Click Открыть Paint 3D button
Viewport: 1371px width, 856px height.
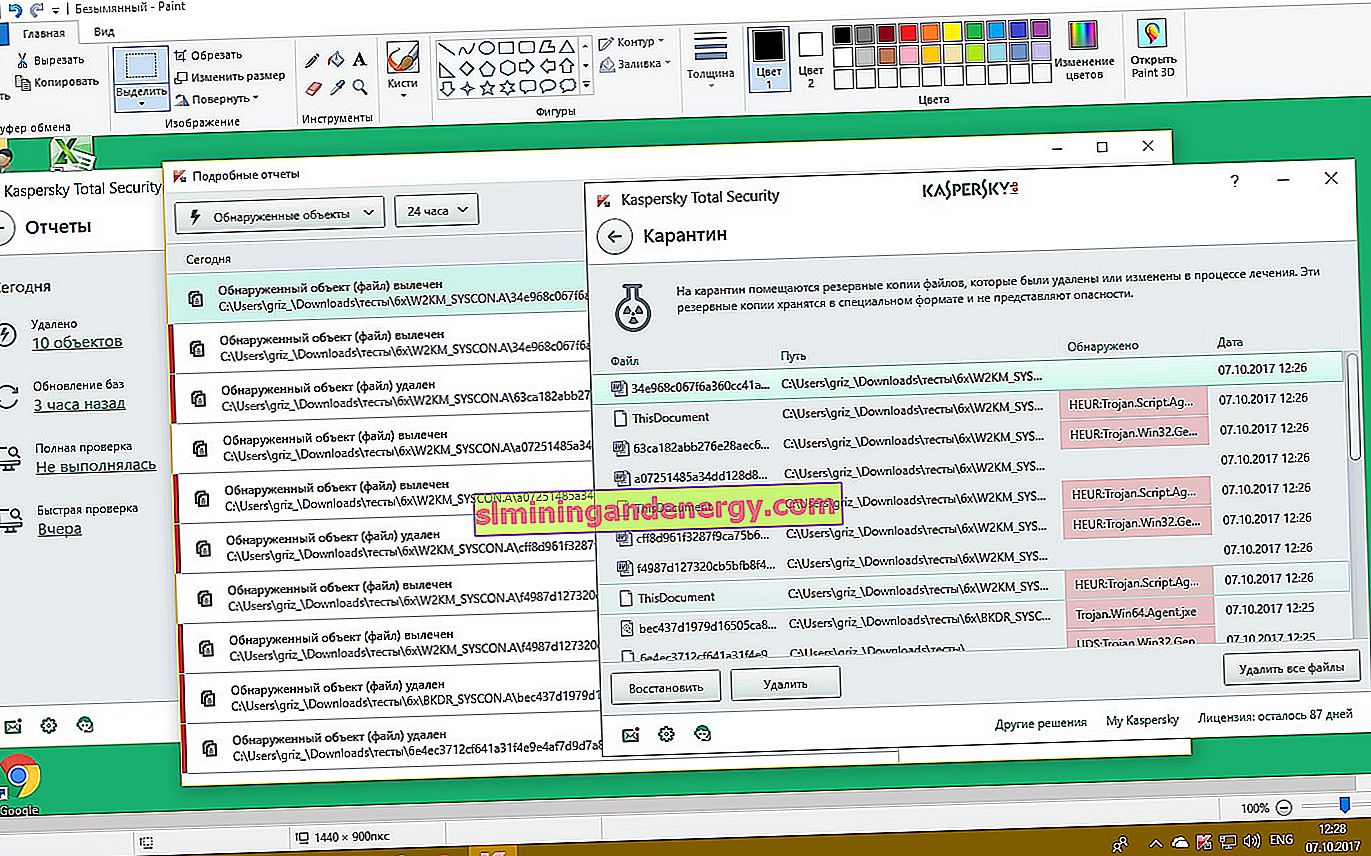tap(1152, 50)
